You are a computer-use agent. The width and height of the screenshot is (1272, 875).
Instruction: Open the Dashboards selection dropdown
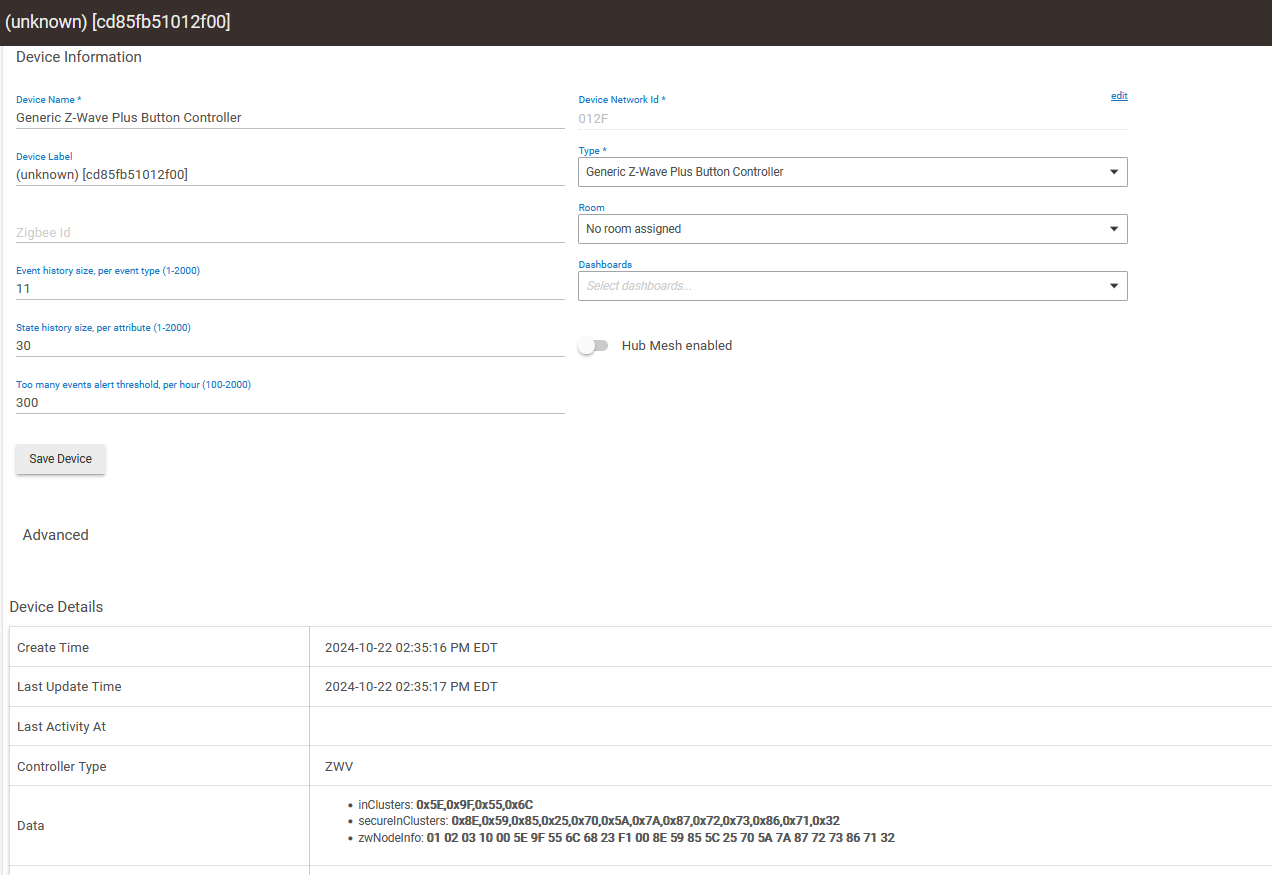point(853,286)
